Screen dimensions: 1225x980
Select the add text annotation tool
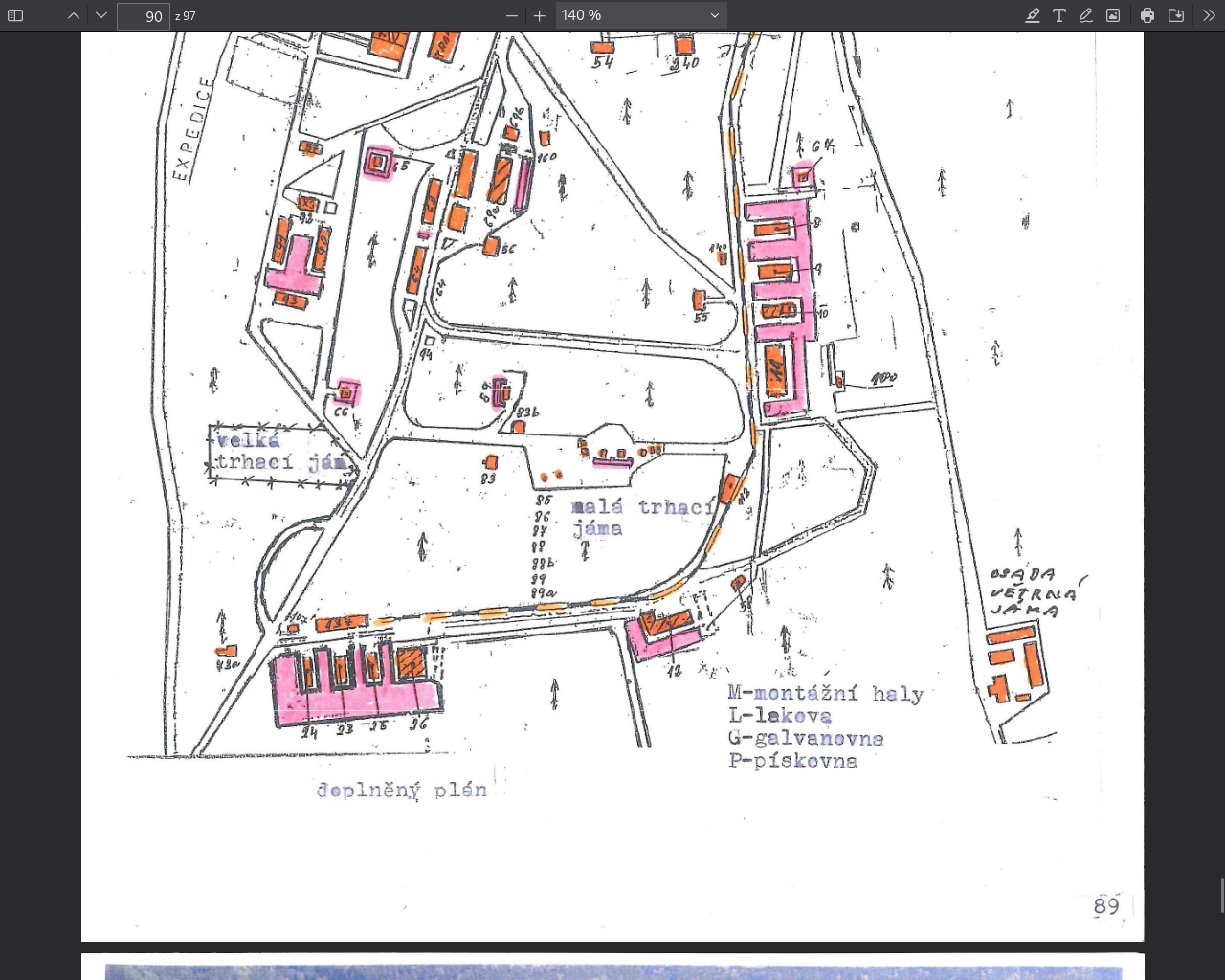click(x=1059, y=15)
